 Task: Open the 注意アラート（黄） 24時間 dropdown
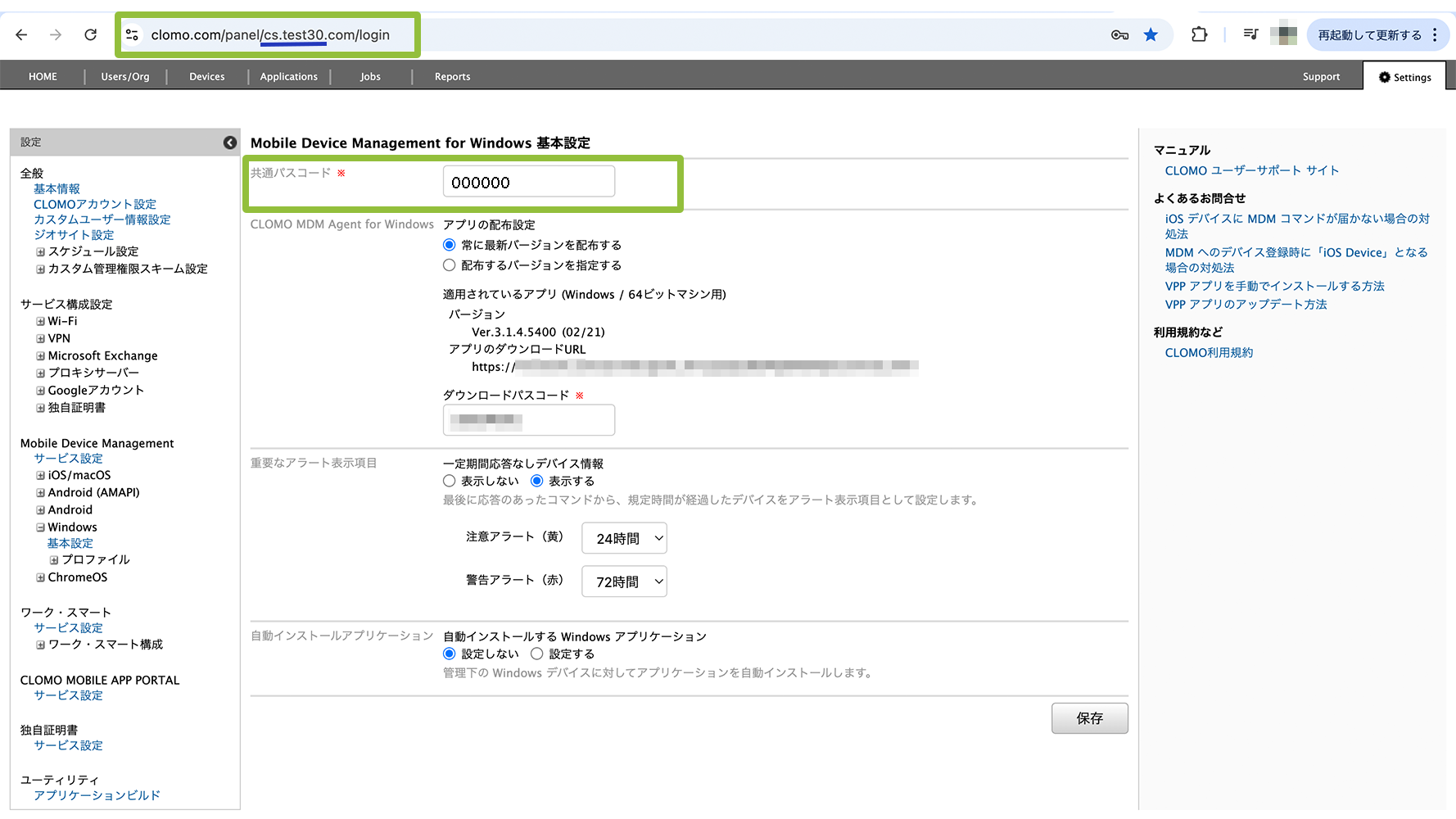pos(624,538)
